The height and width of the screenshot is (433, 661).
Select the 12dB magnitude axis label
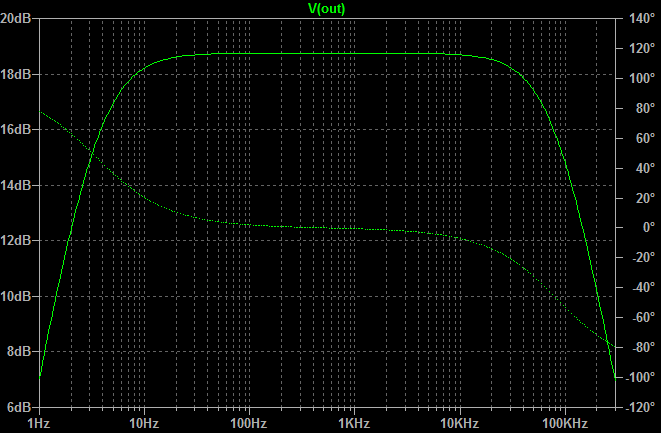16,240
